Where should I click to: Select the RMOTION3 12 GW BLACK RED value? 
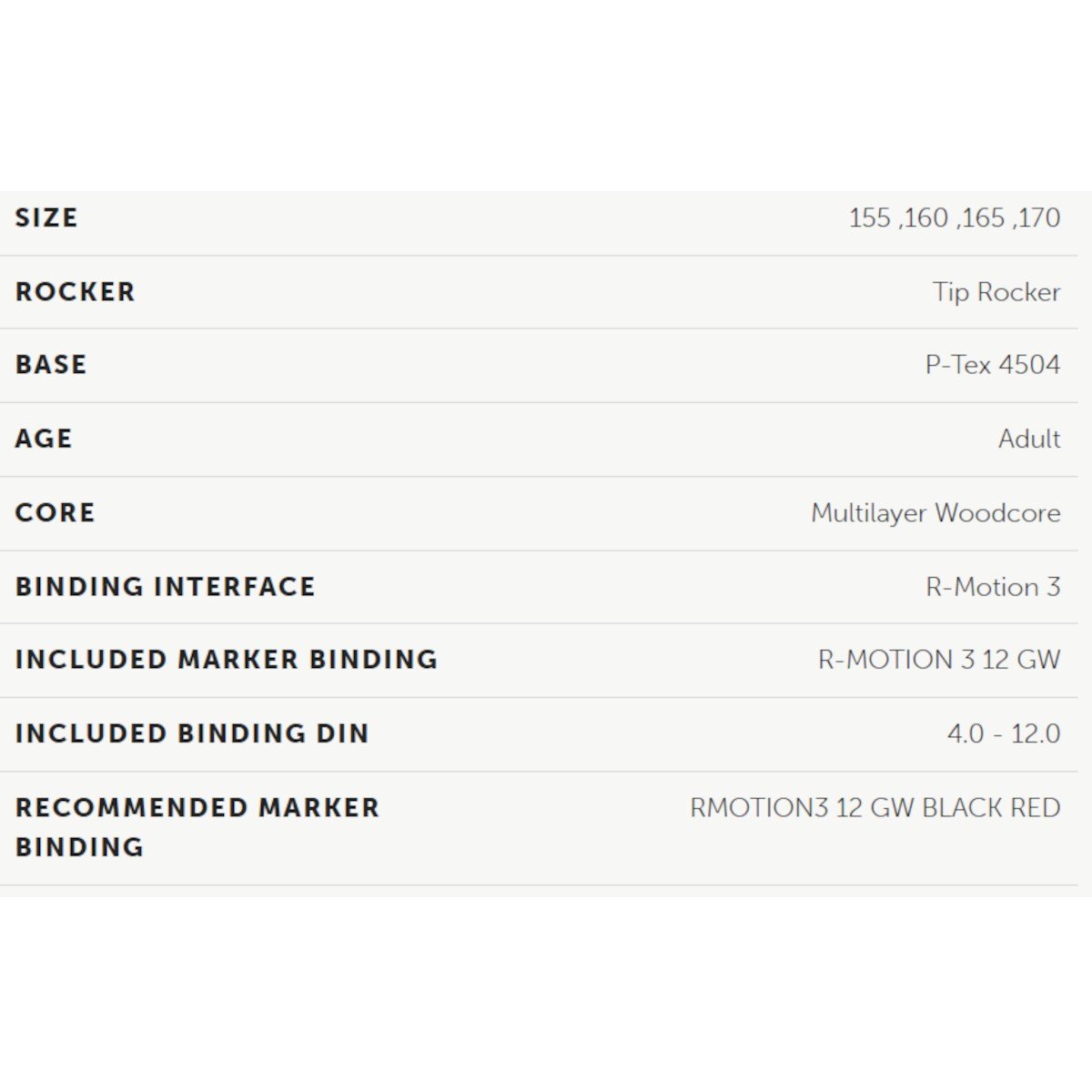(875, 808)
